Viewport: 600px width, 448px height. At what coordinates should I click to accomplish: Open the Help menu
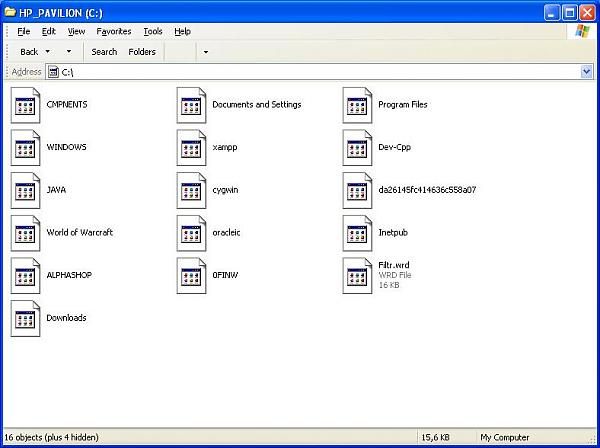pyautogui.click(x=182, y=31)
